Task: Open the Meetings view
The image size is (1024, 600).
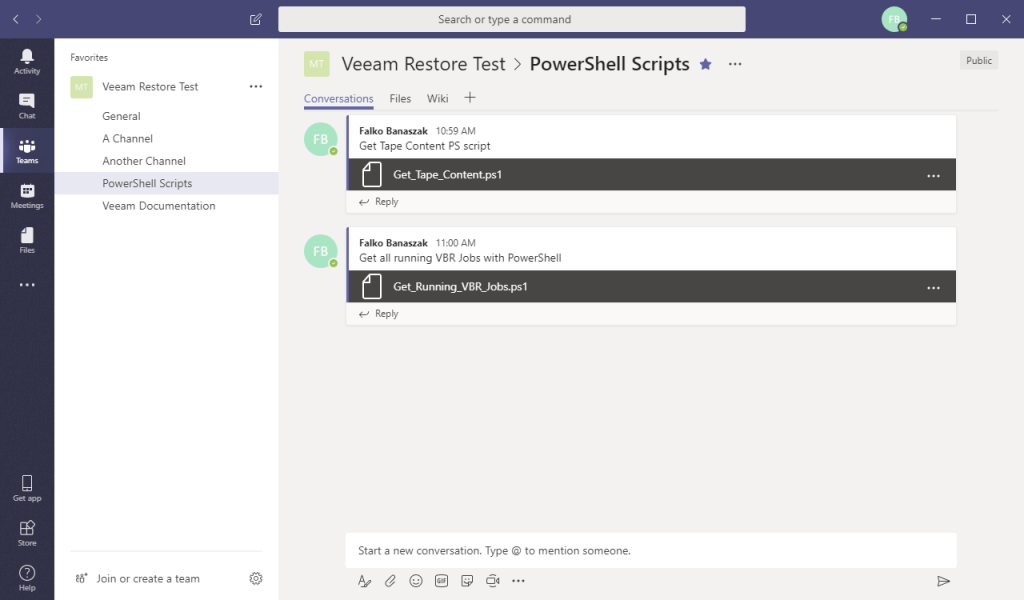Action: [x=27, y=195]
